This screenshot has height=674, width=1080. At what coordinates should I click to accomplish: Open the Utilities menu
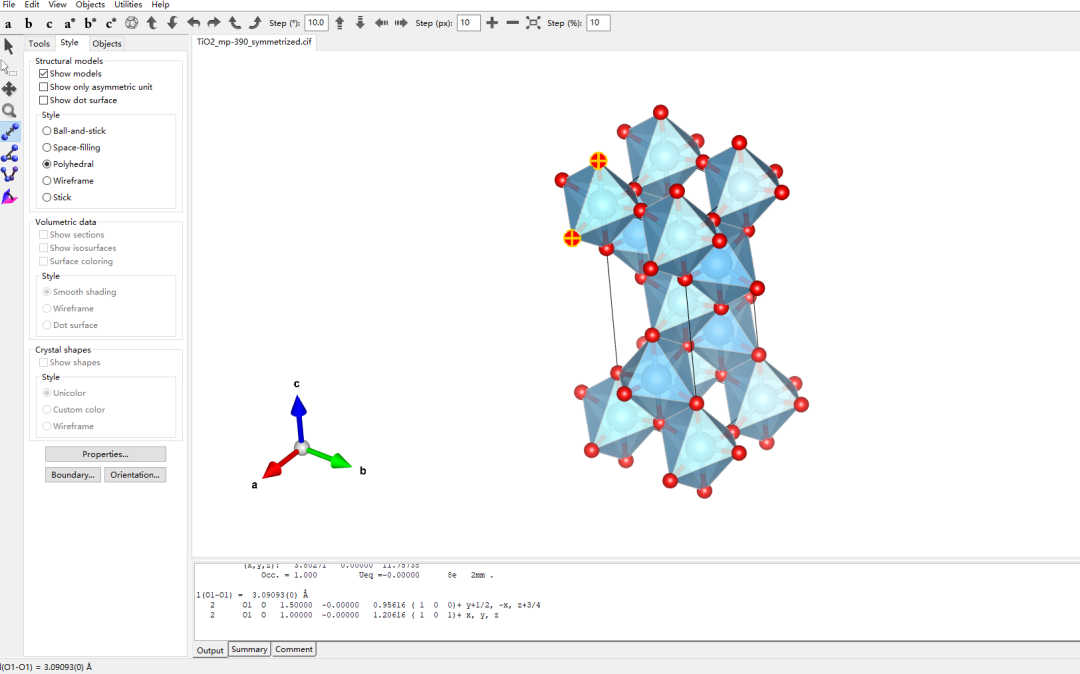[128, 5]
